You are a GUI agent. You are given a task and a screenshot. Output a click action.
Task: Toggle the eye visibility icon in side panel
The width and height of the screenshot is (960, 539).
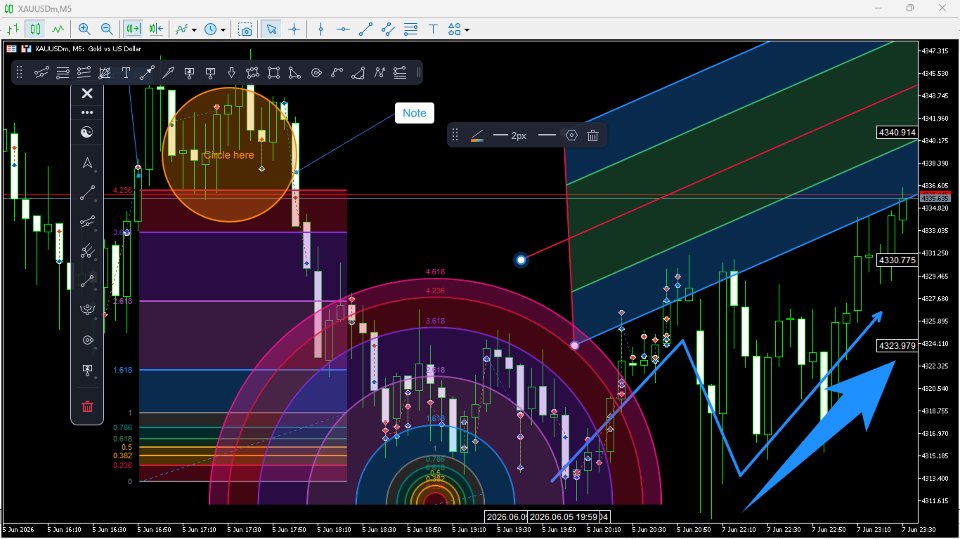87,340
